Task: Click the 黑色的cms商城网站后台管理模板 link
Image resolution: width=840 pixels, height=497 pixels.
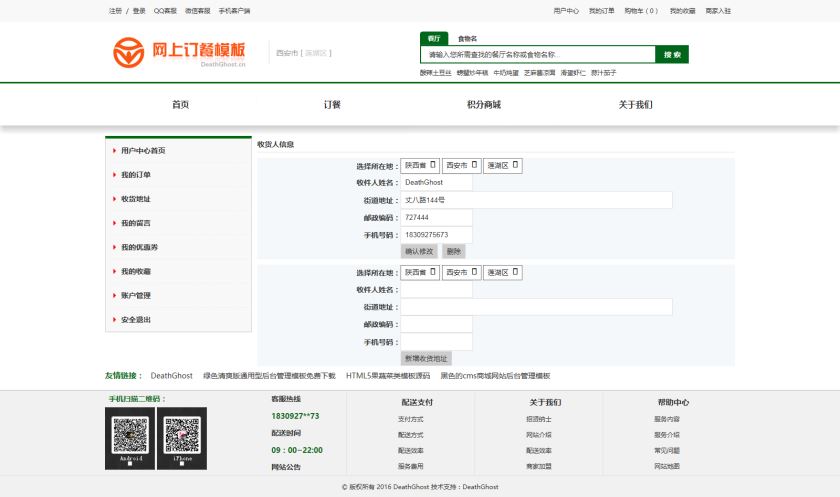Action: coord(495,375)
